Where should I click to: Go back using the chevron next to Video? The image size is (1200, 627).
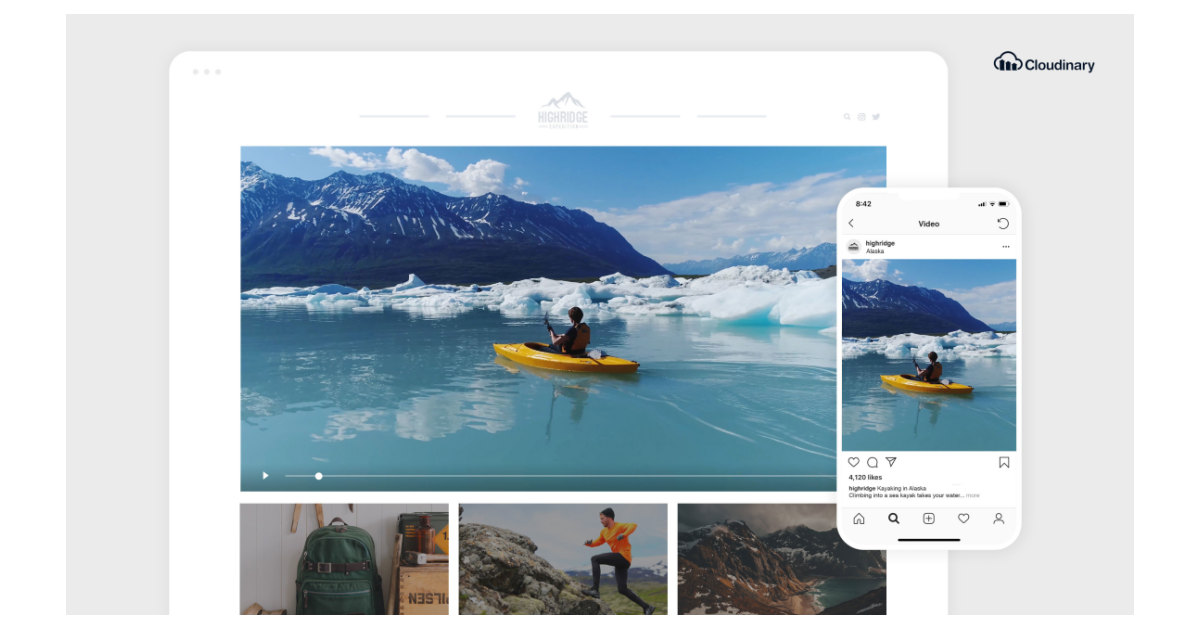pyautogui.click(x=851, y=223)
